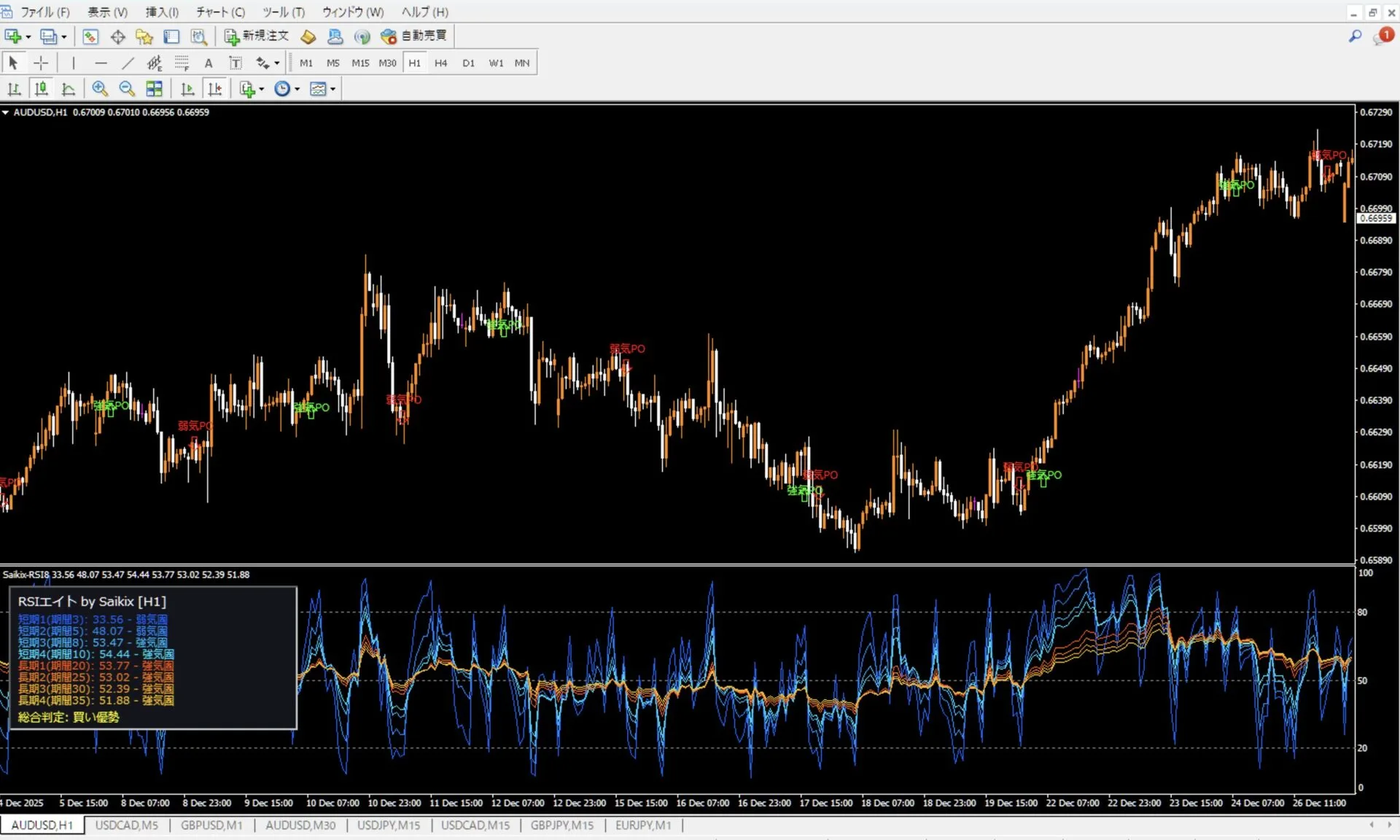Click the Zoom In magnifier icon
The image size is (1400, 840).
point(100,89)
